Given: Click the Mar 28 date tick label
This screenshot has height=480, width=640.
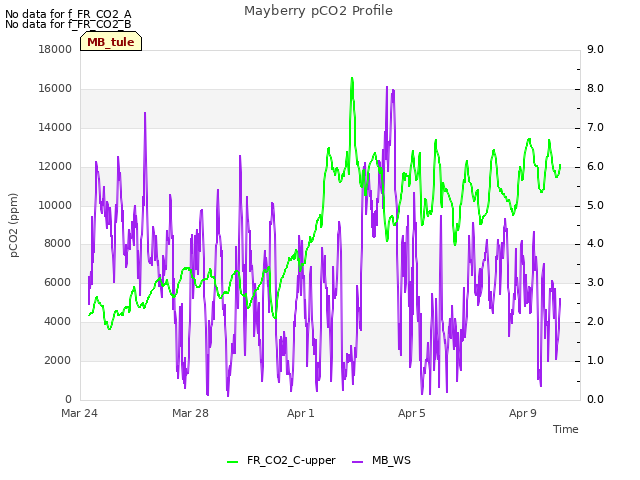Looking at the screenshot, I should coord(190,413).
